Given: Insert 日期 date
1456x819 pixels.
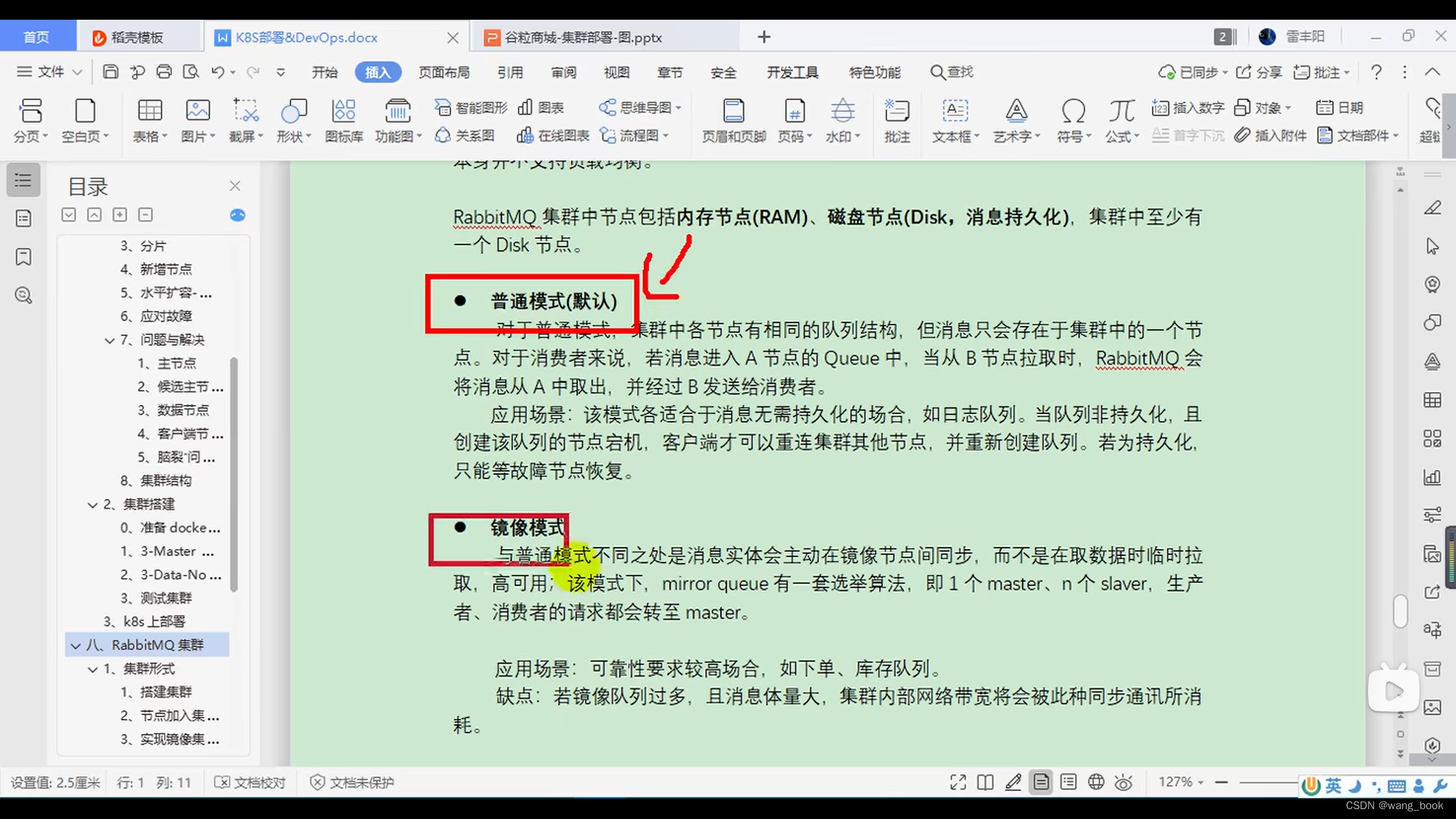Looking at the screenshot, I should click(x=1340, y=108).
